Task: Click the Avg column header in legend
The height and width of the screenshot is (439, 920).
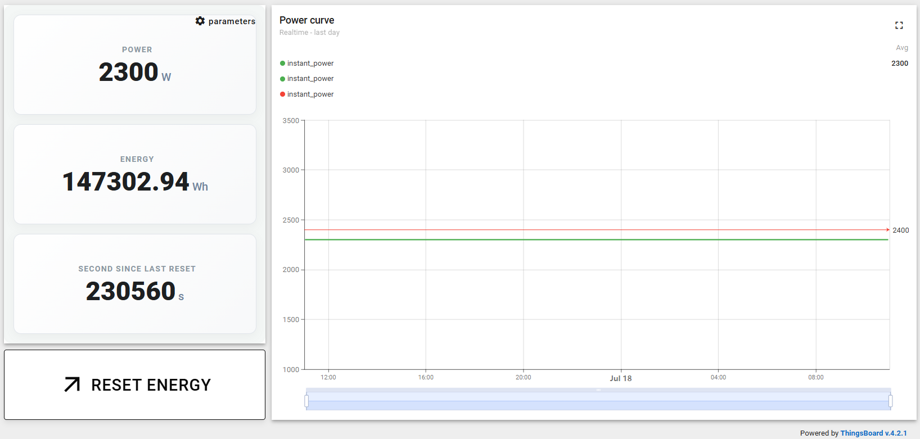Action: point(902,48)
